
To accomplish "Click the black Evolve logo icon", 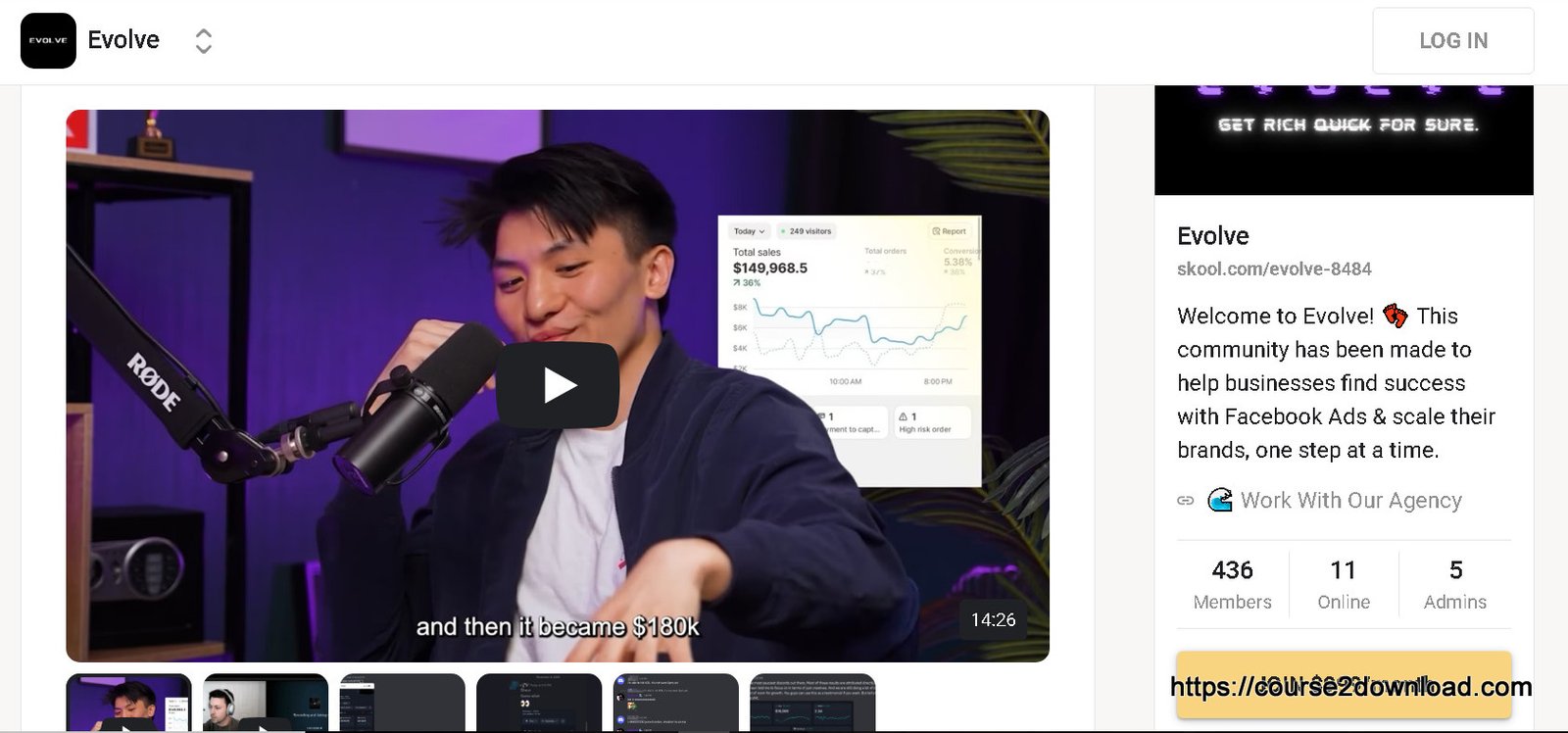I will [x=48, y=40].
